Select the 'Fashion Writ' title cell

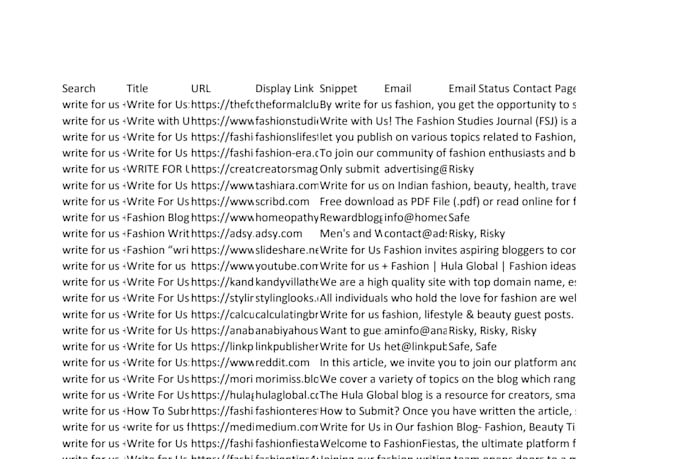pos(158,234)
